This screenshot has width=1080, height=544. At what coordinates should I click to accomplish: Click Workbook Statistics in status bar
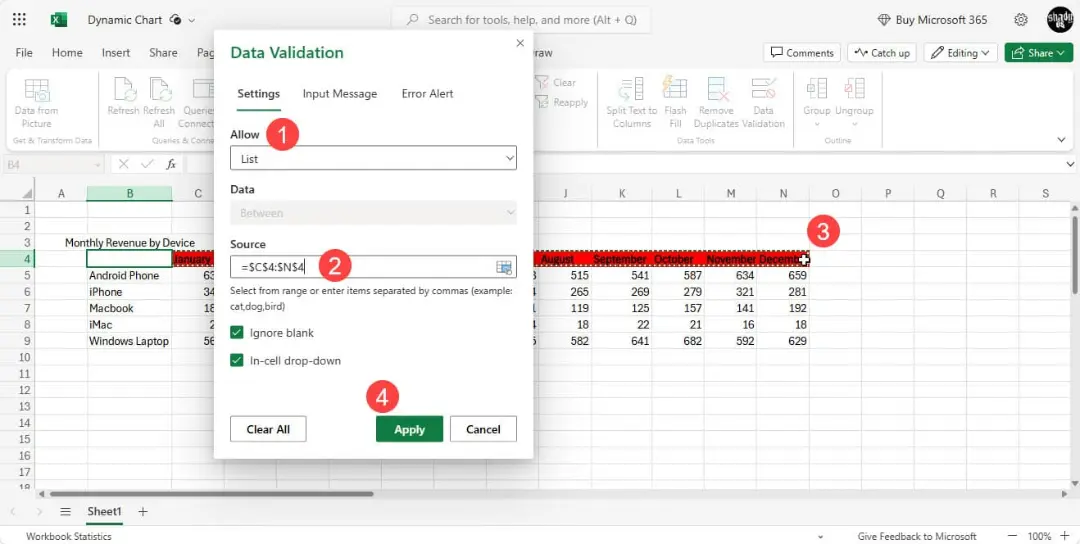(68, 536)
